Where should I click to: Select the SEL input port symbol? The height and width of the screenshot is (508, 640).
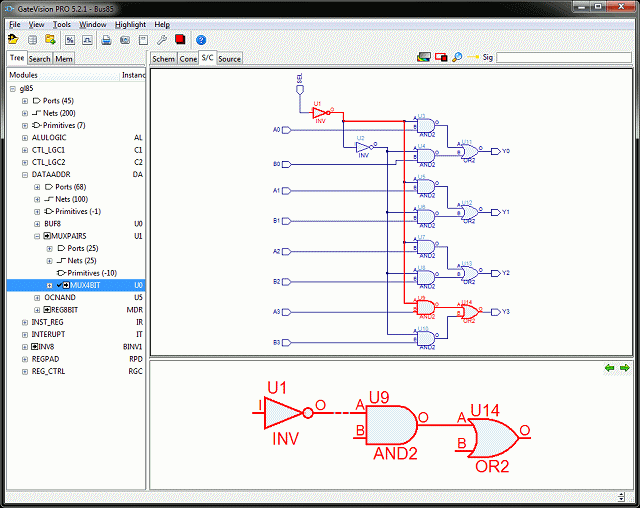300,89
